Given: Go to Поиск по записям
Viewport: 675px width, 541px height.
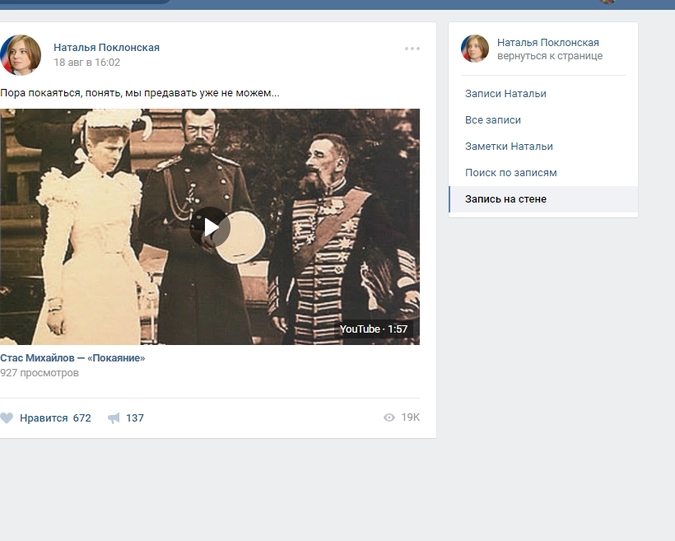Looking at the screenshot, I should tap(510, 173).
